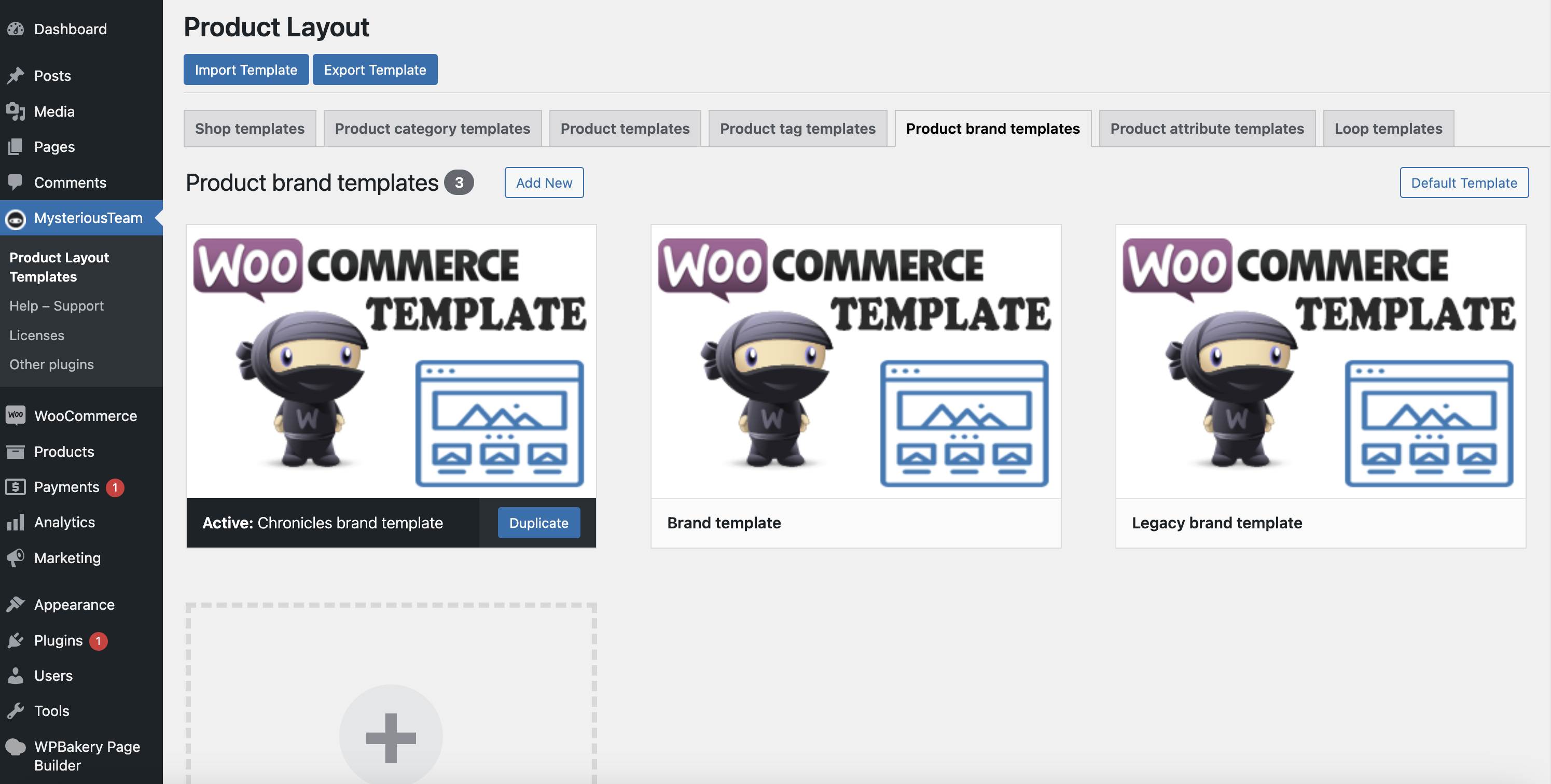
Task: Open the Product category templates tab
Action: tap(432, 128)
